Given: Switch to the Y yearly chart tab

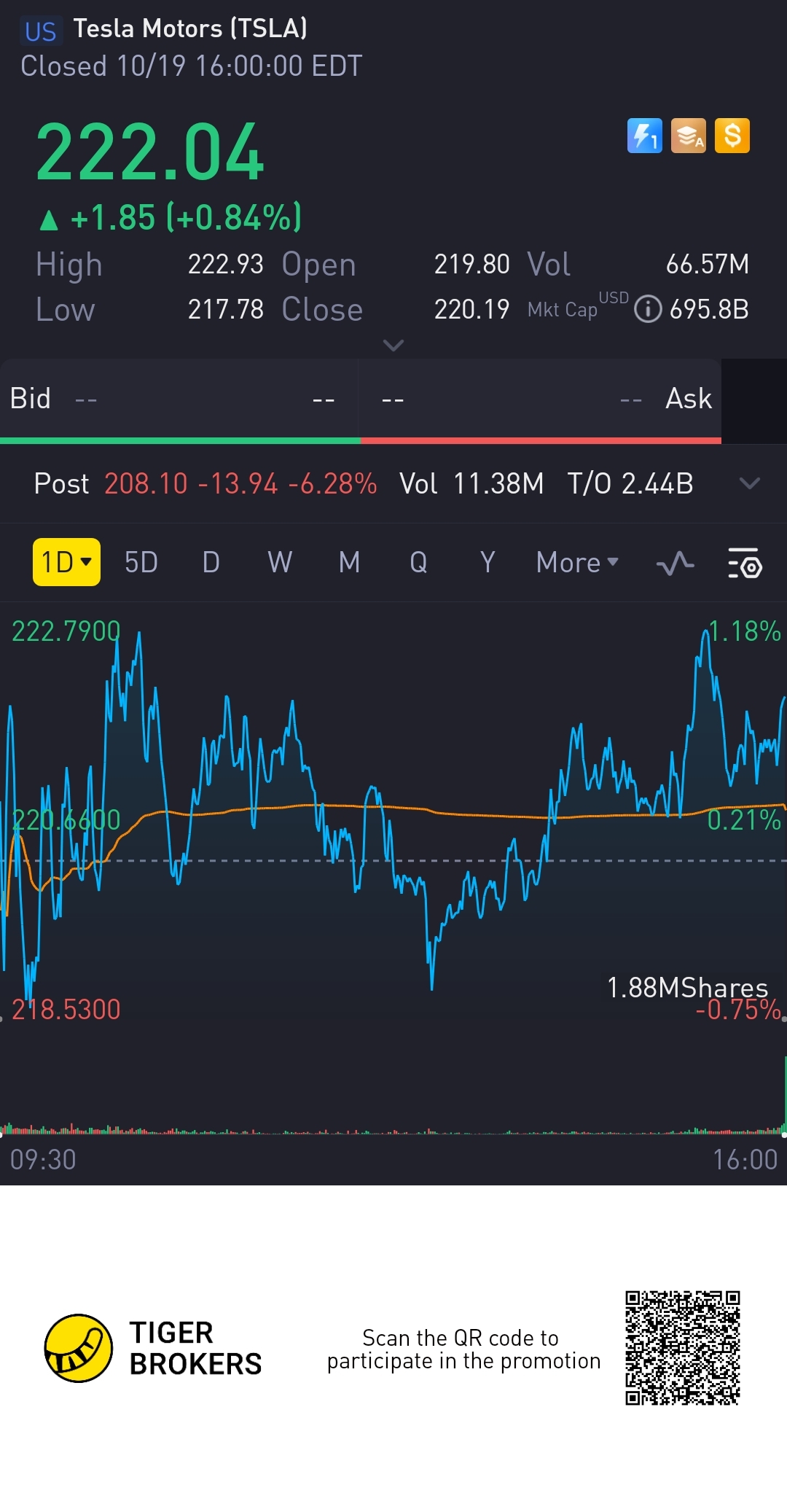Looking at the screenshot, I should click(x=488, y=562).
